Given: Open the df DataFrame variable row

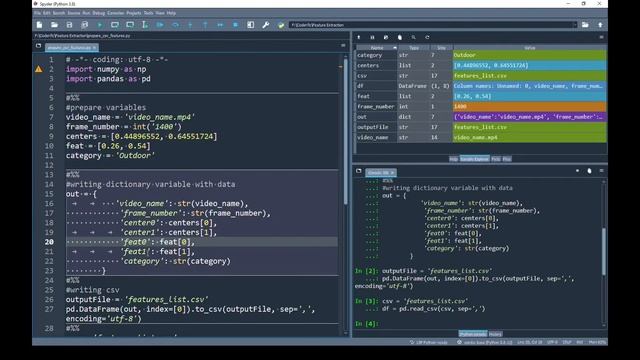Looking at the screenshot, I should click(481, 86).
